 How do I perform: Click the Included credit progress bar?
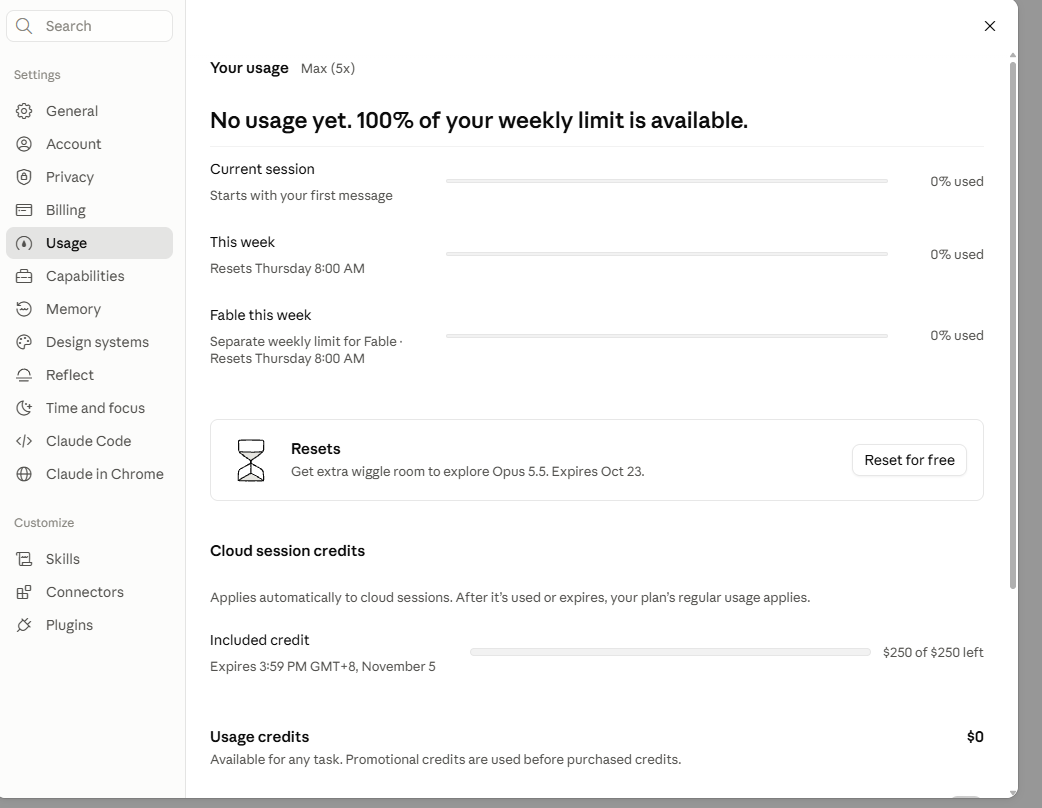670,653
